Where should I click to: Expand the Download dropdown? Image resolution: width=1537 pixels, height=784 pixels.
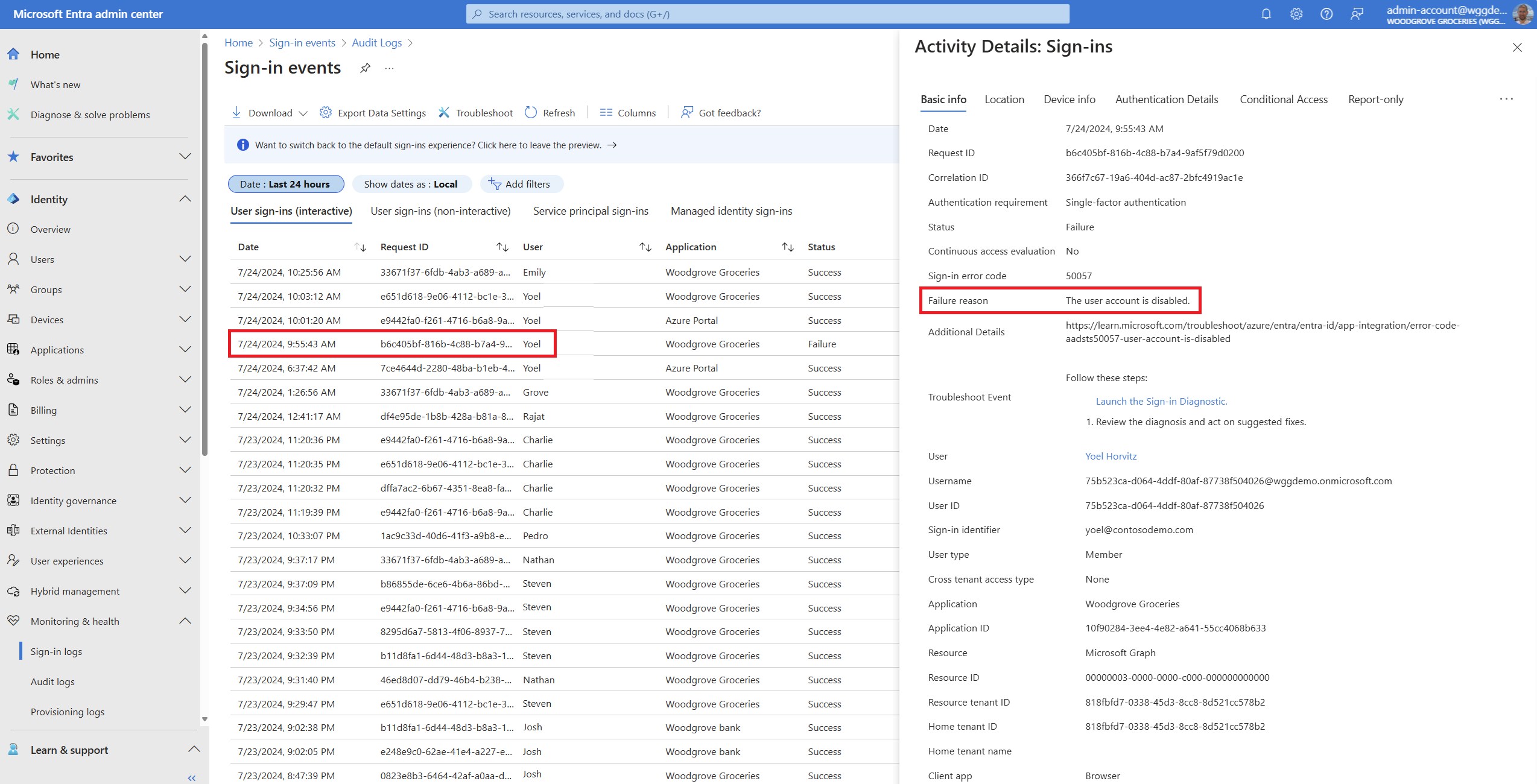(x=303, y=113)
